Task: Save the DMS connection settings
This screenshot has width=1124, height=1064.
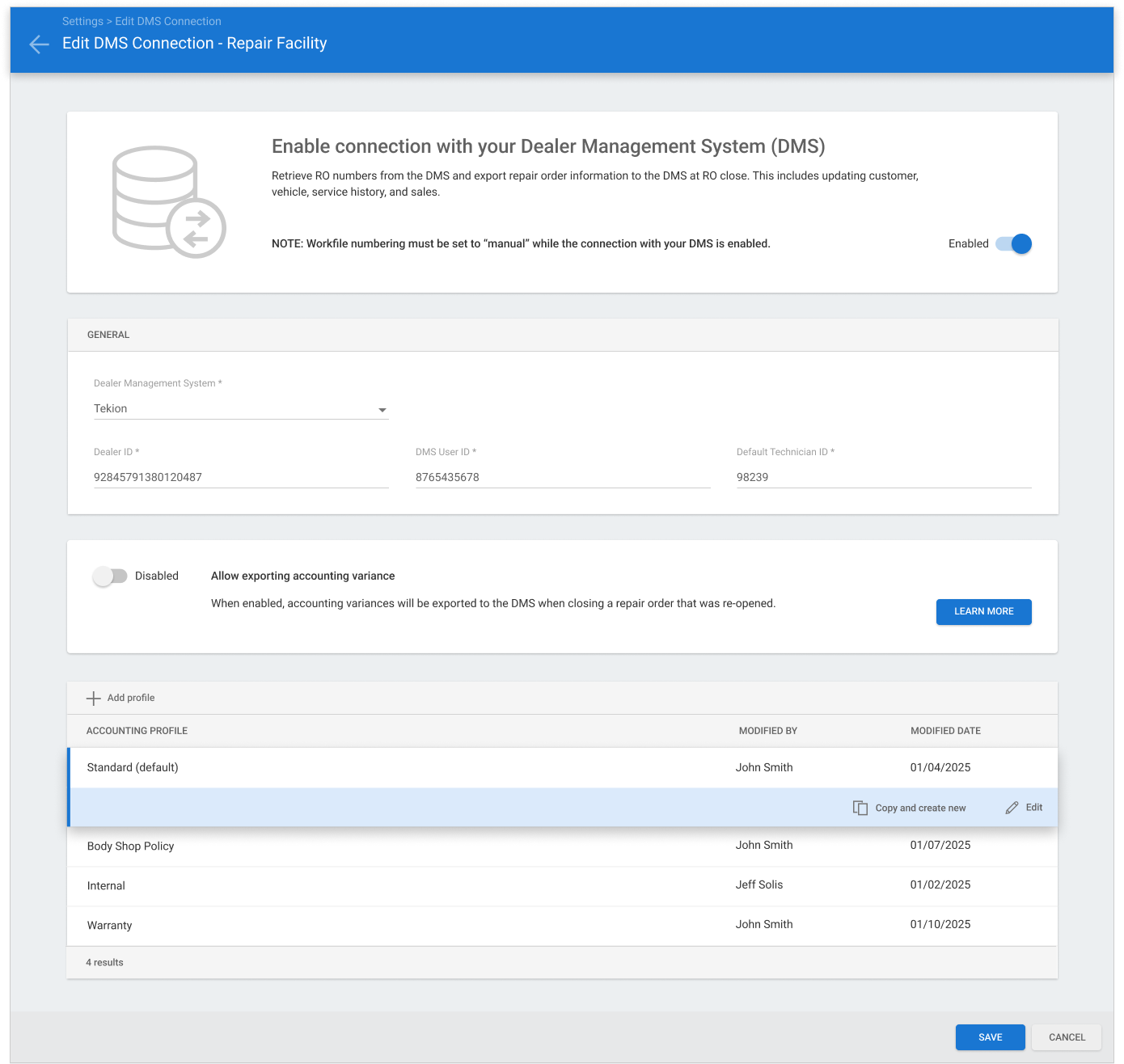Action: [x=990, y=1037]
